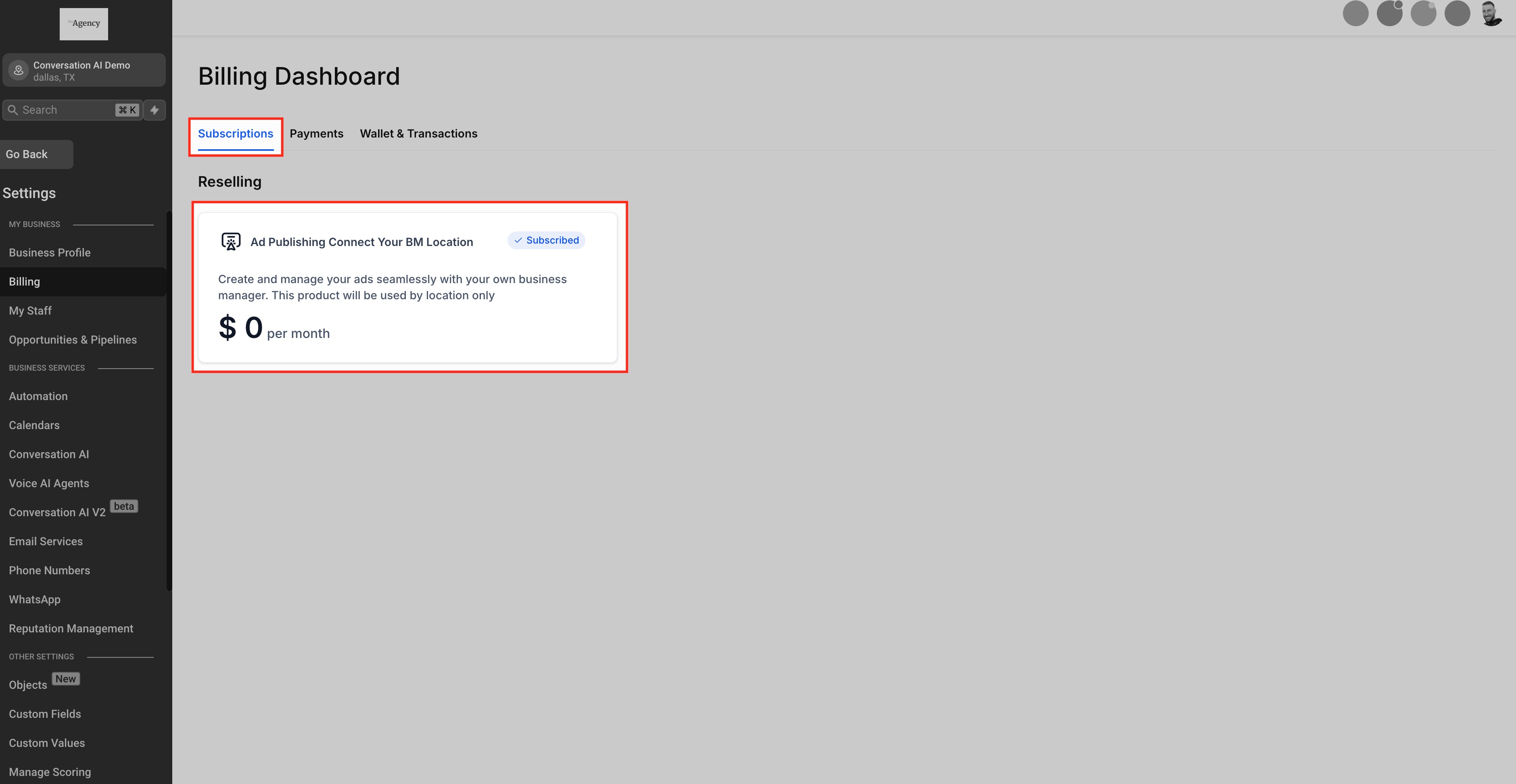Click the lightning bolt quick actions icon
1516x784 pixels.
pos(154,110)
